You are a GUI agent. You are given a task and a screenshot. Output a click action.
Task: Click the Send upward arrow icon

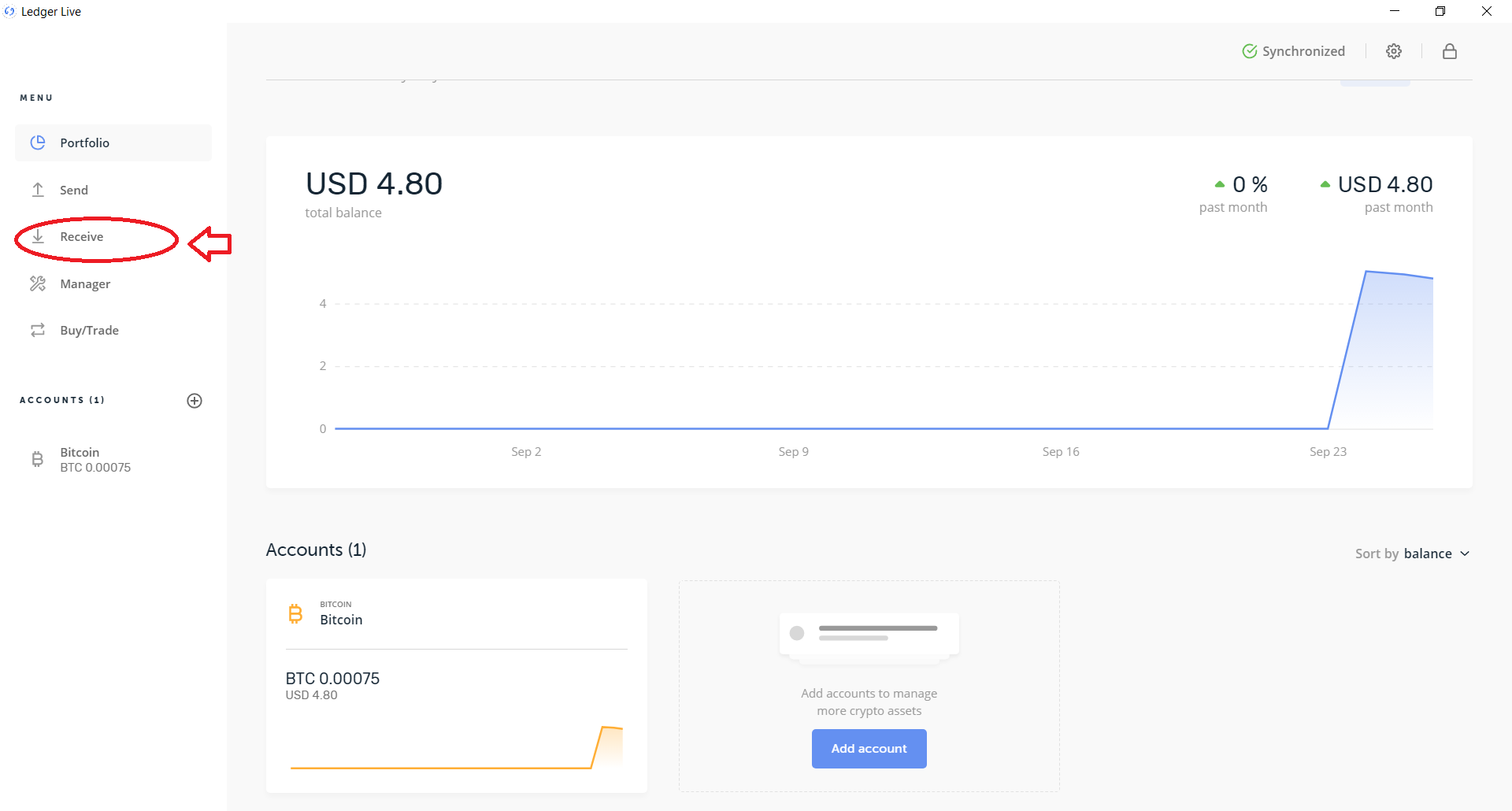(38, 190)
